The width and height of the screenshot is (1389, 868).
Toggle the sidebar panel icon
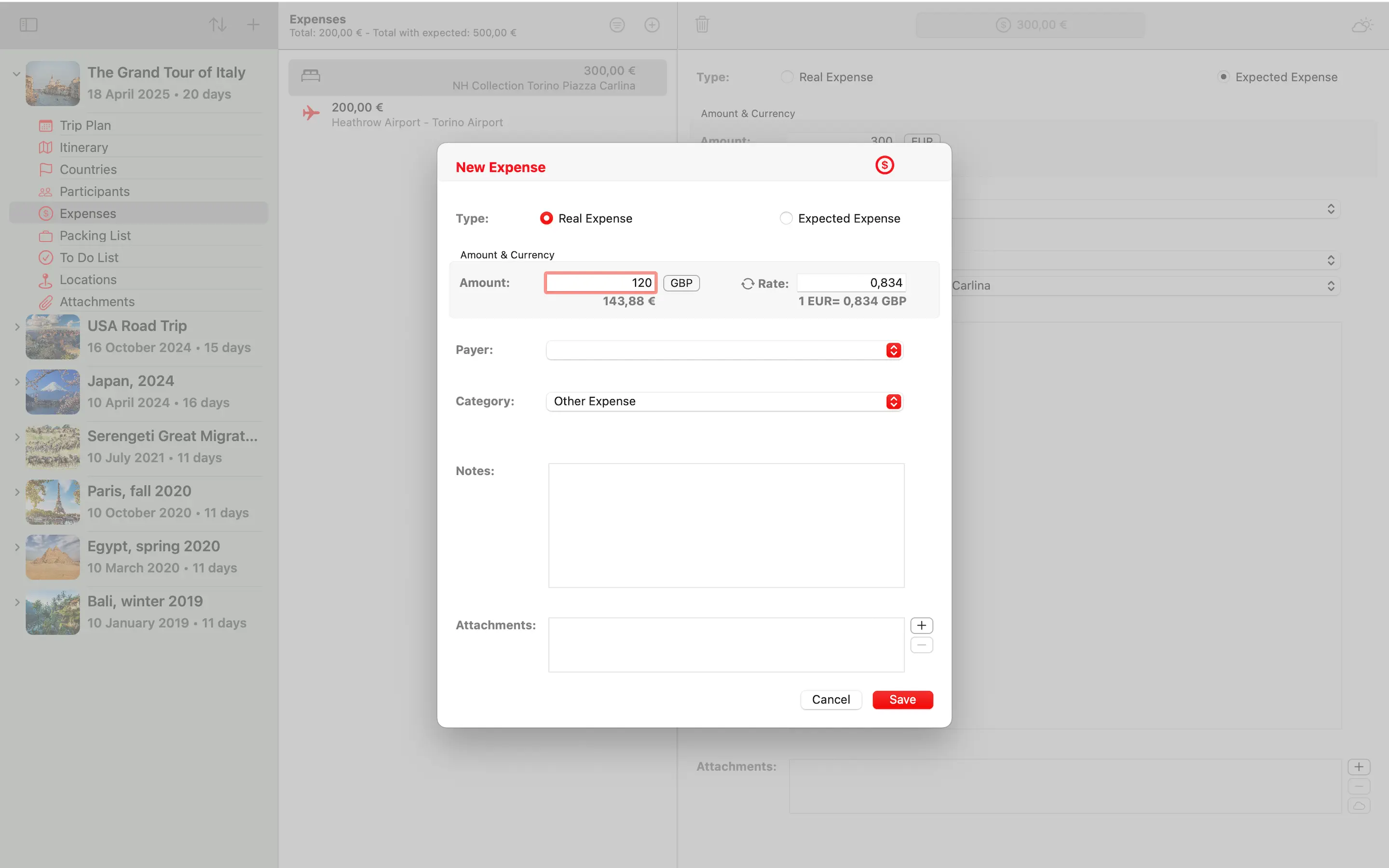[28, 25]
